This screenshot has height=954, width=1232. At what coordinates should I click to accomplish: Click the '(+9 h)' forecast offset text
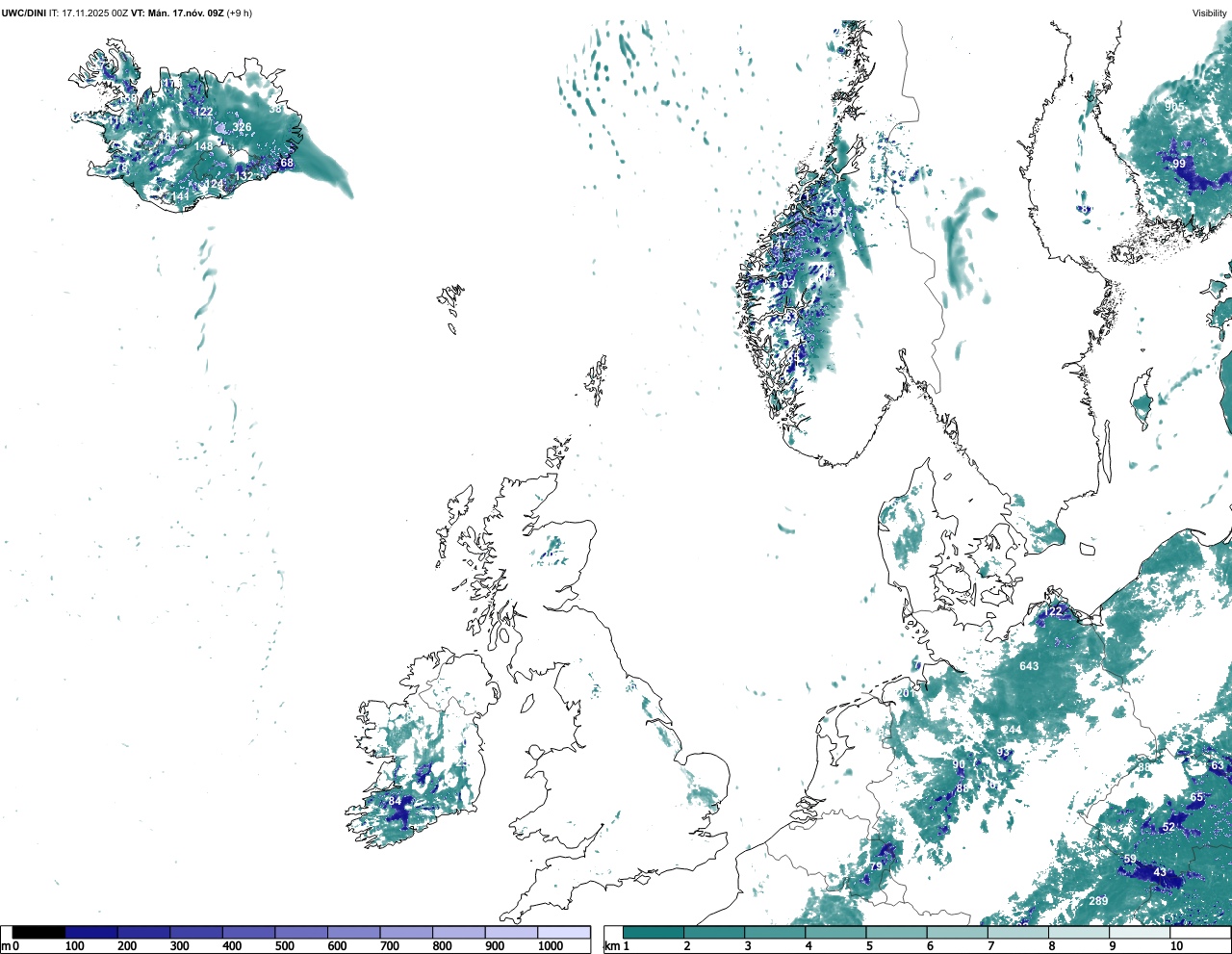coord(240,13)
